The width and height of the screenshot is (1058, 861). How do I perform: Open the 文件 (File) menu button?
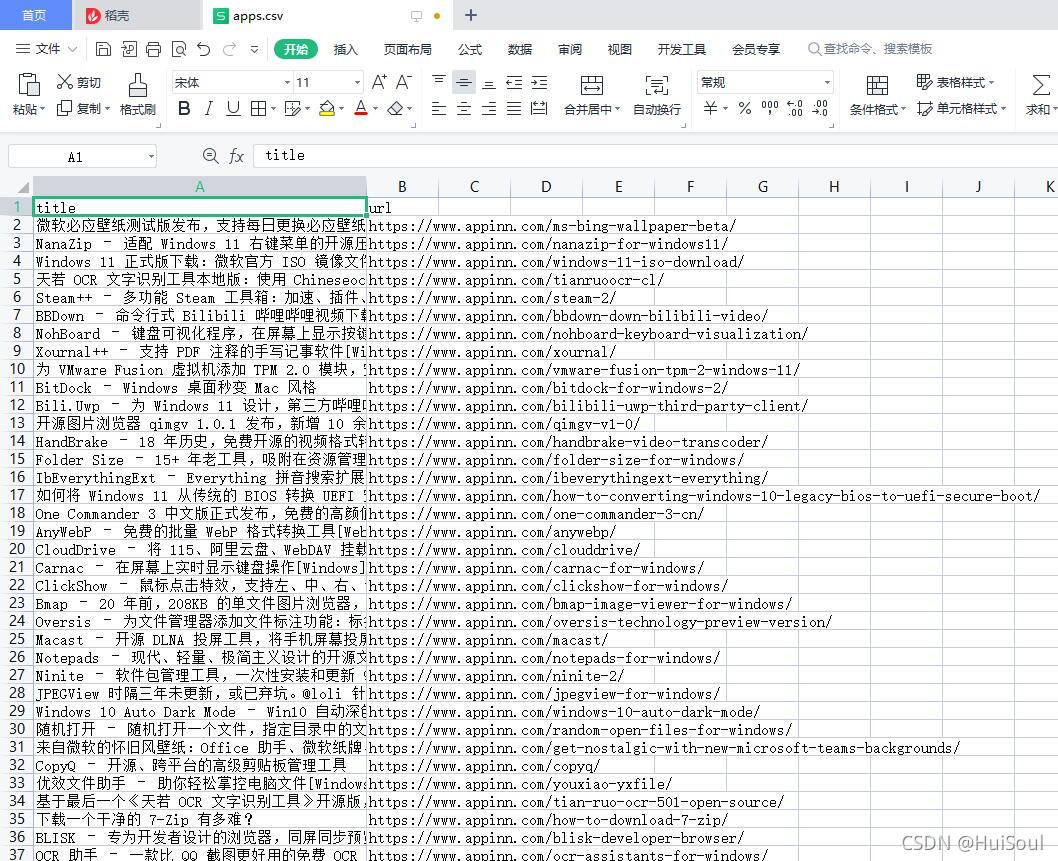(x=47, y=49)
